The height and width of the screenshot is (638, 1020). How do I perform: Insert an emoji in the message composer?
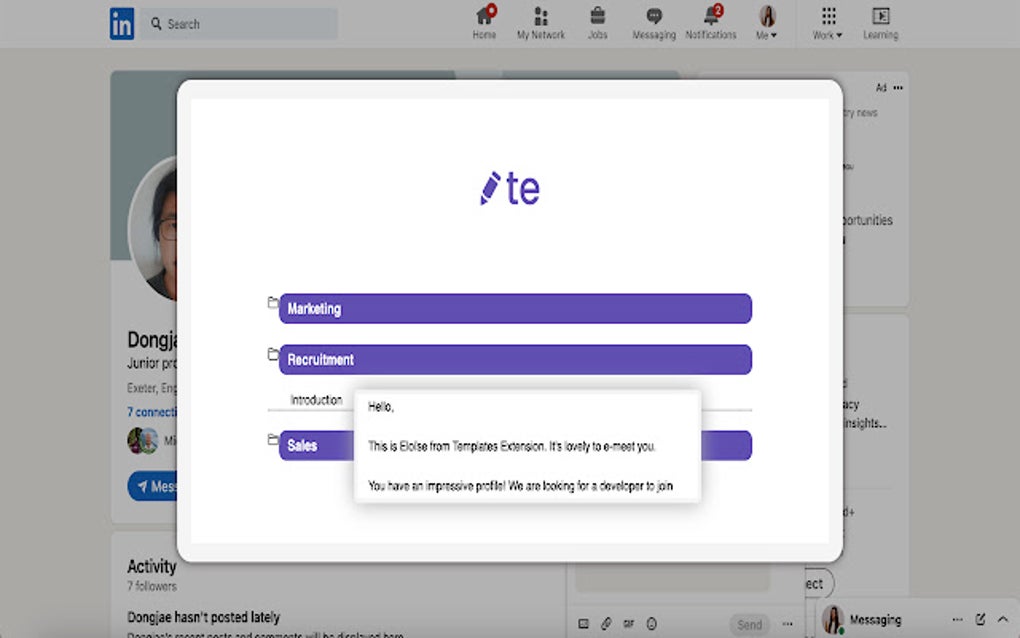point(652,624)
